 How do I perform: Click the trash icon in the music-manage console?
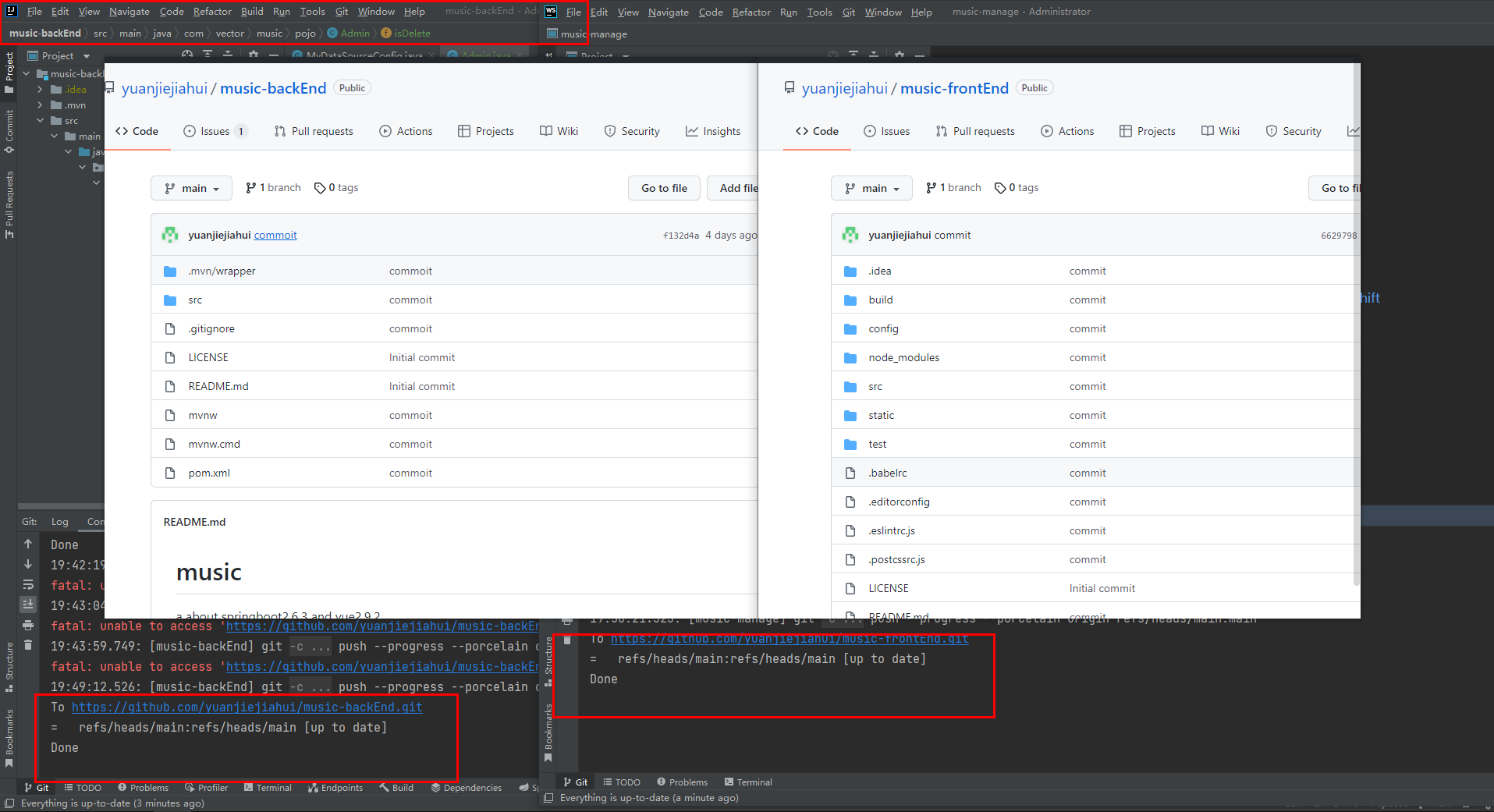pos(567,640)
